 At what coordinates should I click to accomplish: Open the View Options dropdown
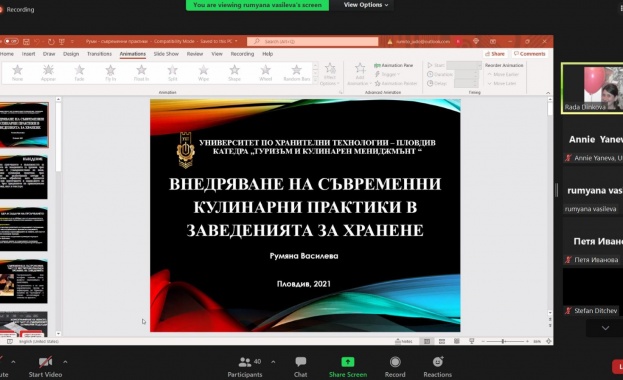pos(366,5)
